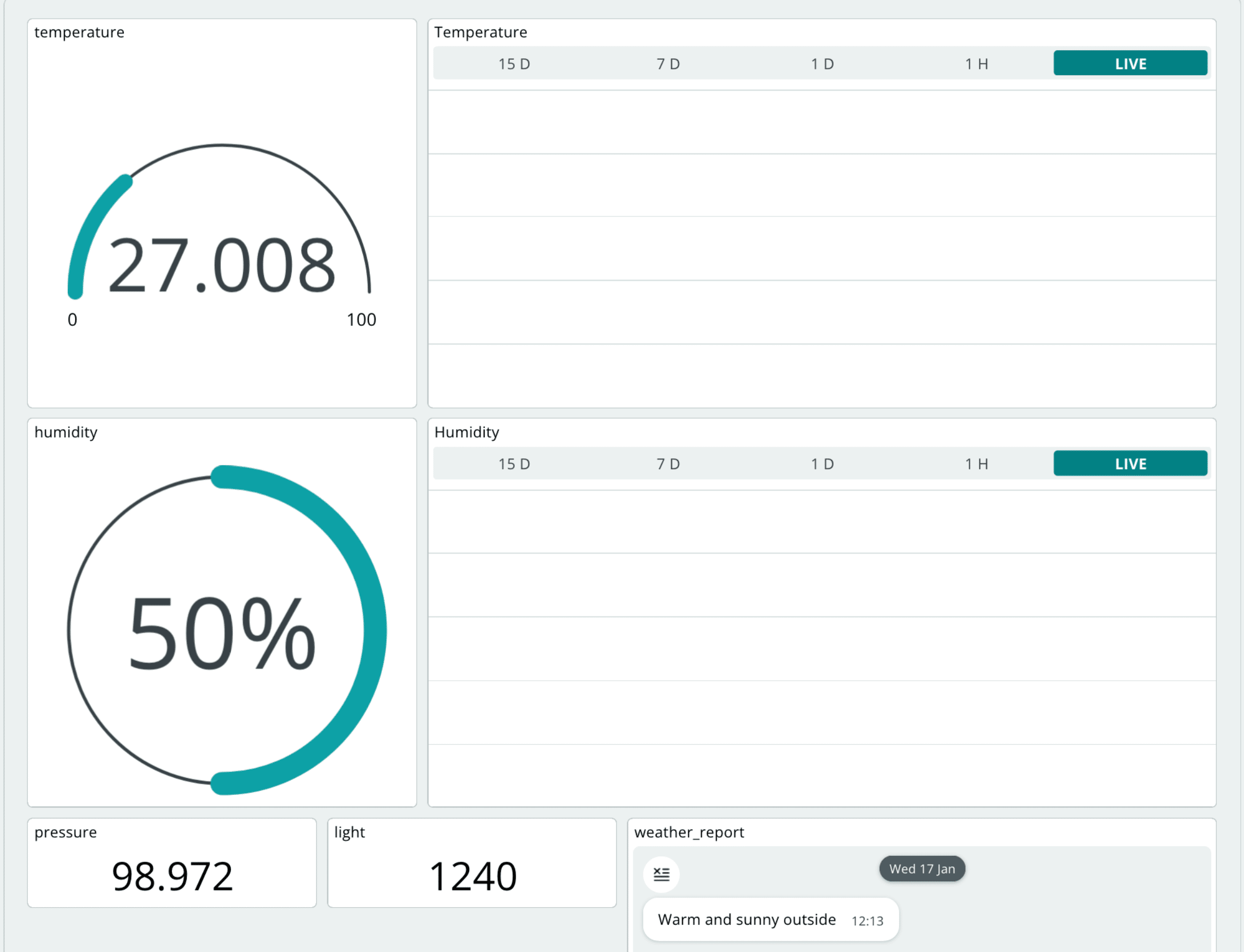Click the Wed 17 Jan date badge
The width and height of the screenshot is (1244, 952).
point(922,868)
